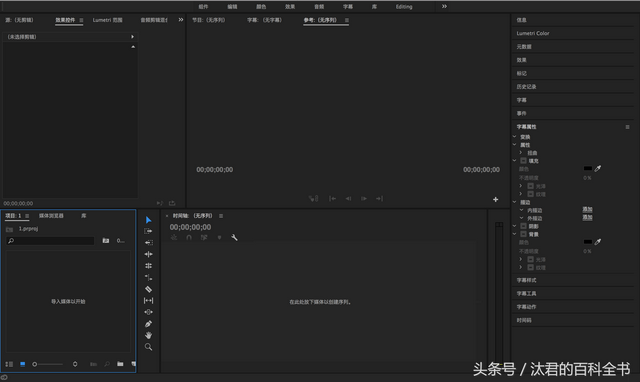Switch to the 编辑 workspace
Viewport: 640px width, 382px height.
click(232, 7)
